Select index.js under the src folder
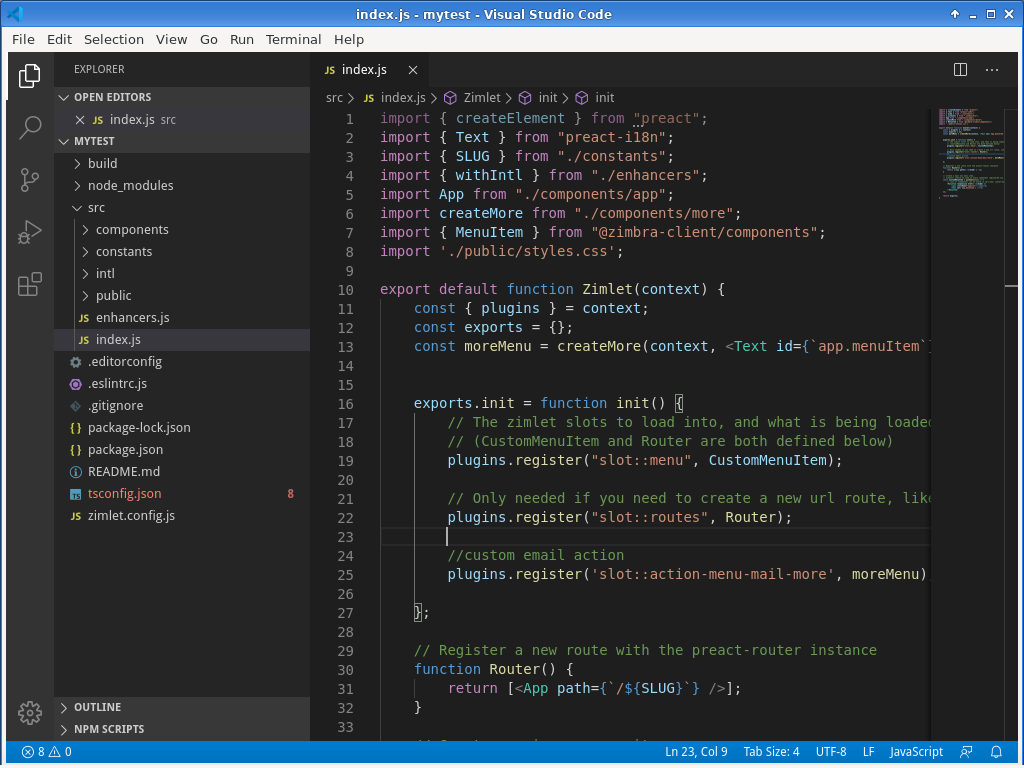Viewport: 1024px width, 768px height. (182, 340)
